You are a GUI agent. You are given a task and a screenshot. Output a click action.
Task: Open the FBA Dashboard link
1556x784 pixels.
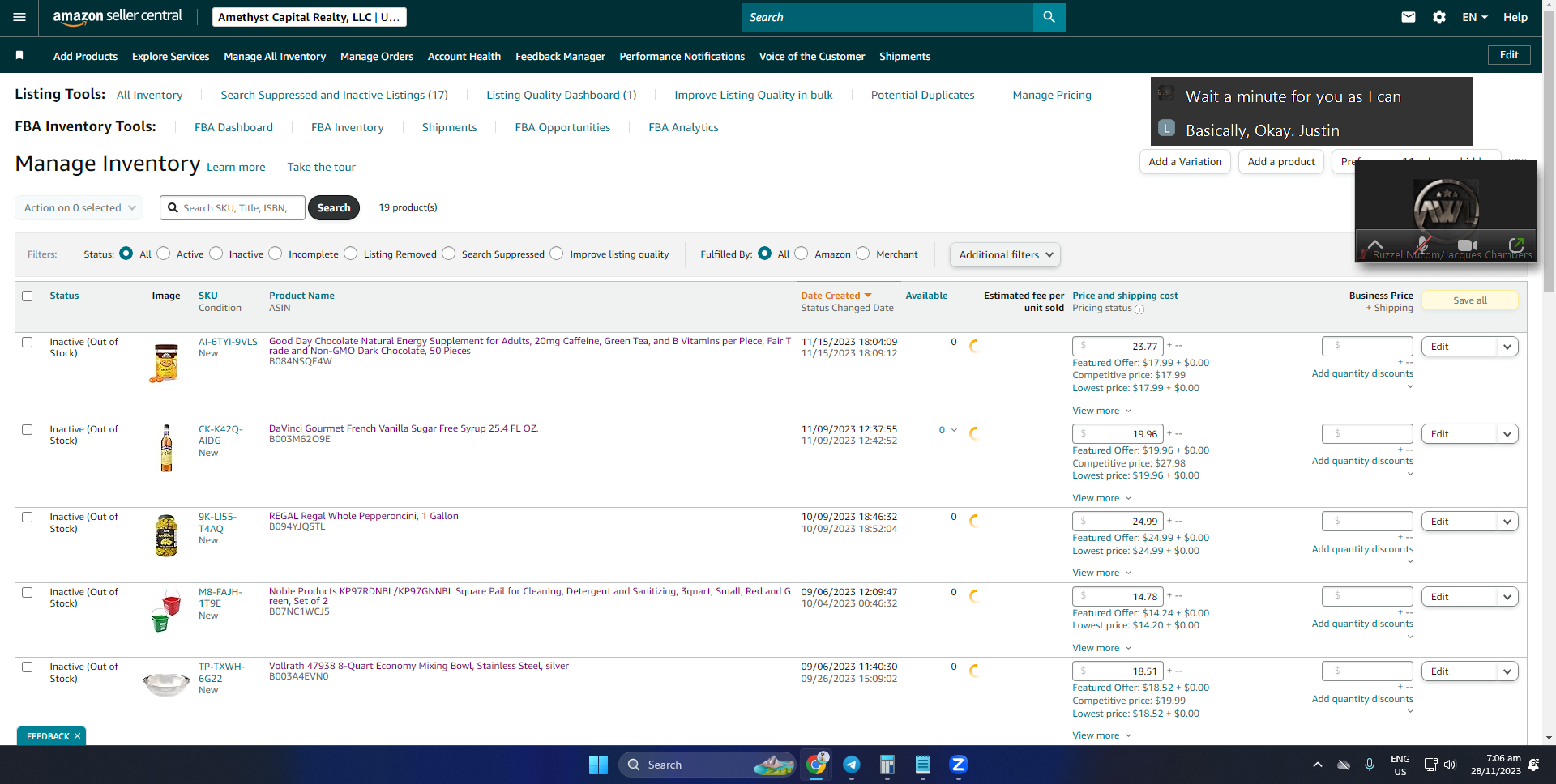pos(233,127)
